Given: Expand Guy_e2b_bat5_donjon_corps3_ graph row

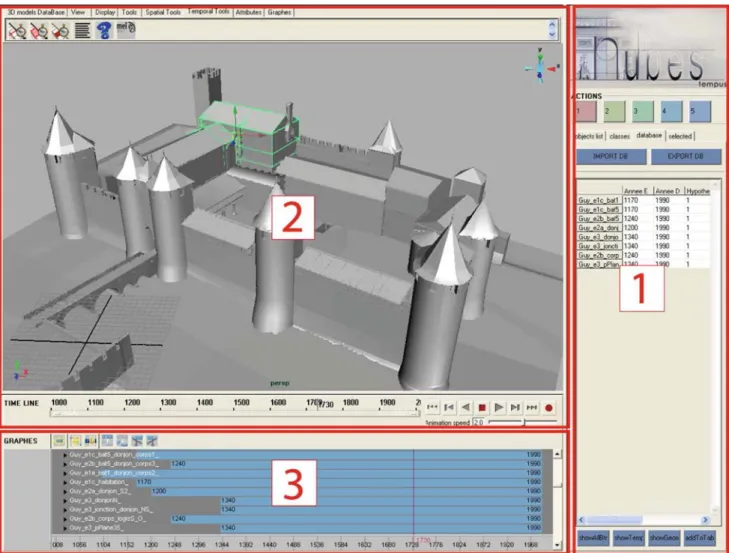Looking at the screenshot, I should tap(65, 464).
